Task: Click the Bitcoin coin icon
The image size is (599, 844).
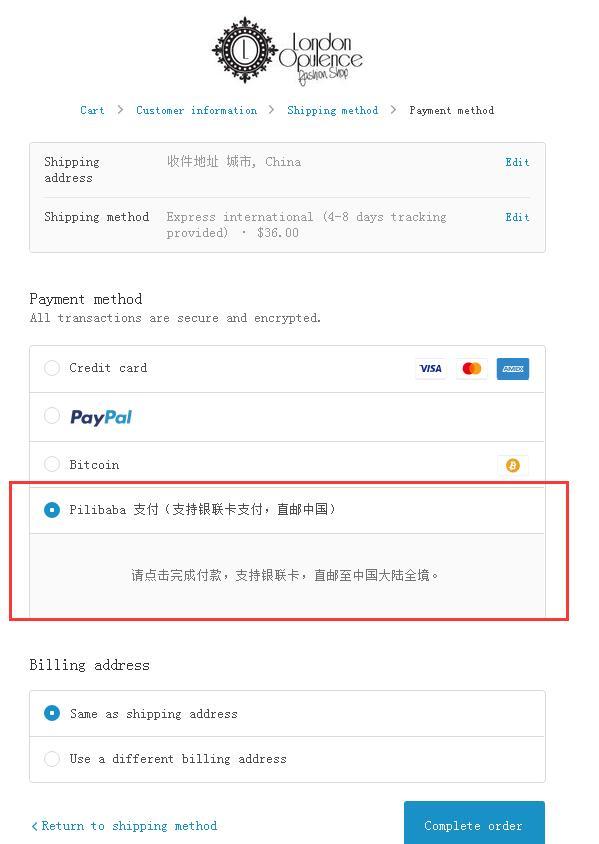Action: 513,465
